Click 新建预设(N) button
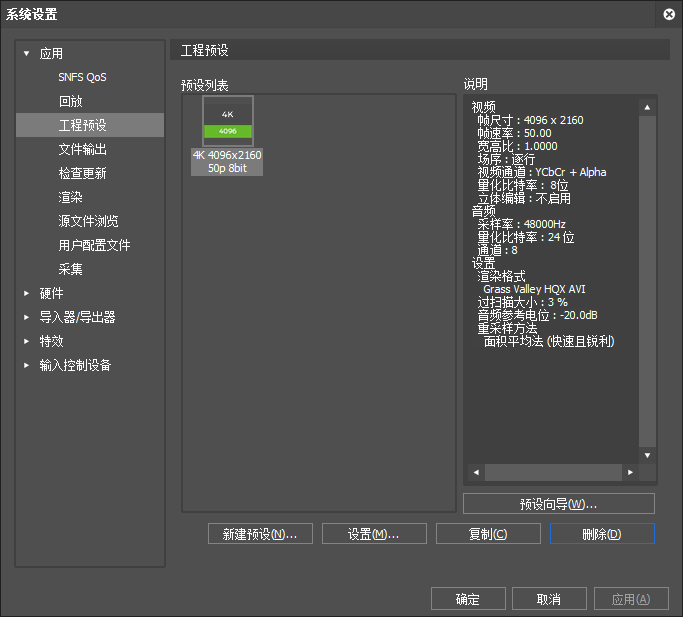 260,534
